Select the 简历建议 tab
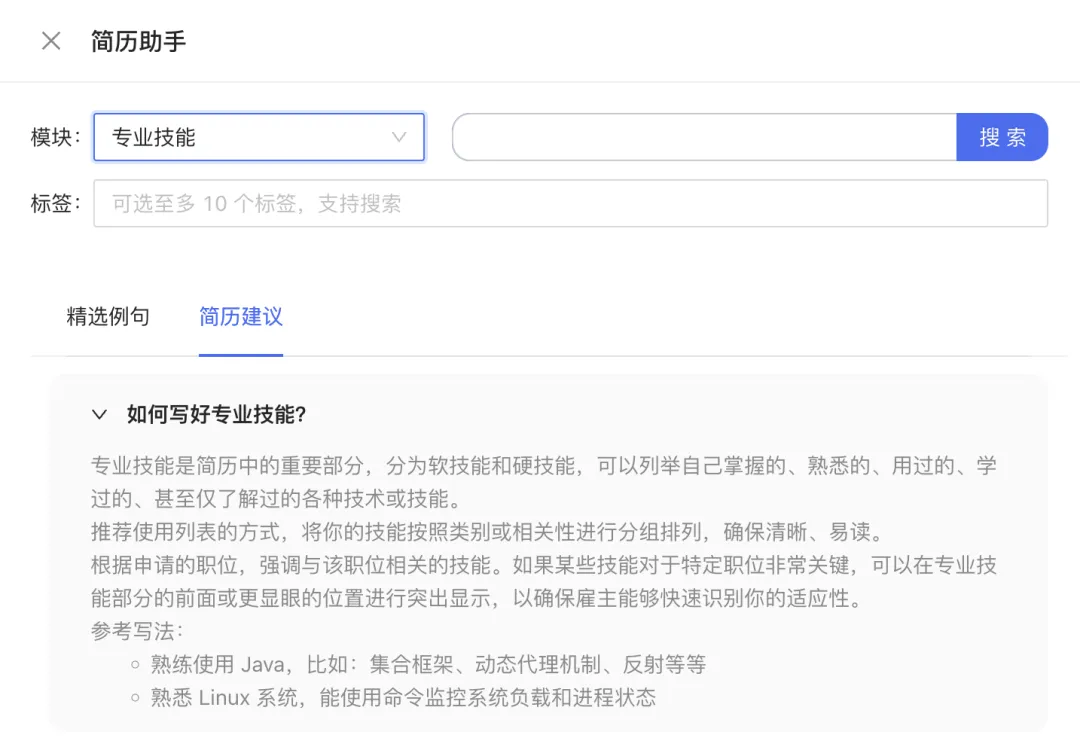The height and width of the screenshot is (747, 1080). click(x=240, y=316)
